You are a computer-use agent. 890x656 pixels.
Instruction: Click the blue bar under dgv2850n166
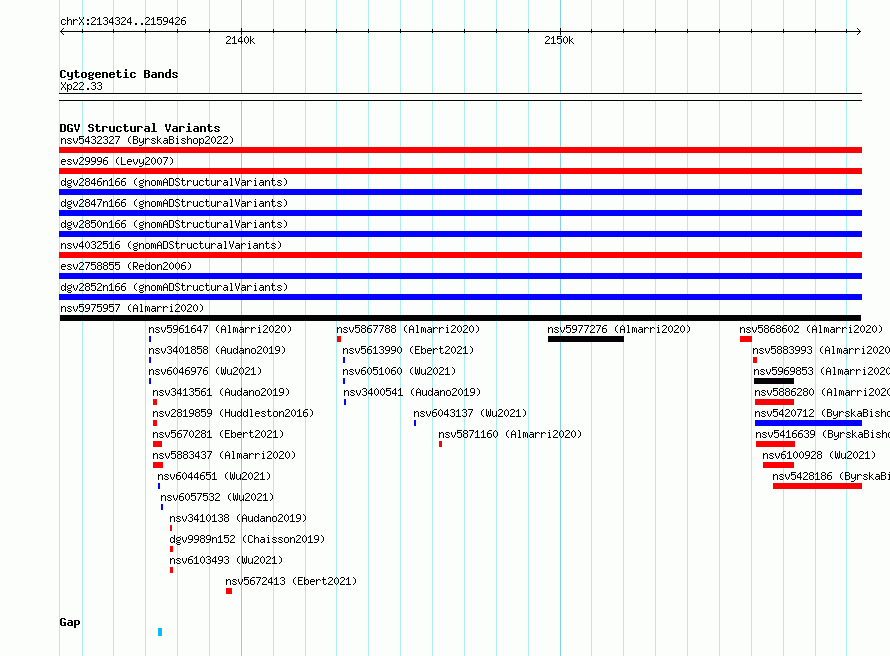click(460, 234)
